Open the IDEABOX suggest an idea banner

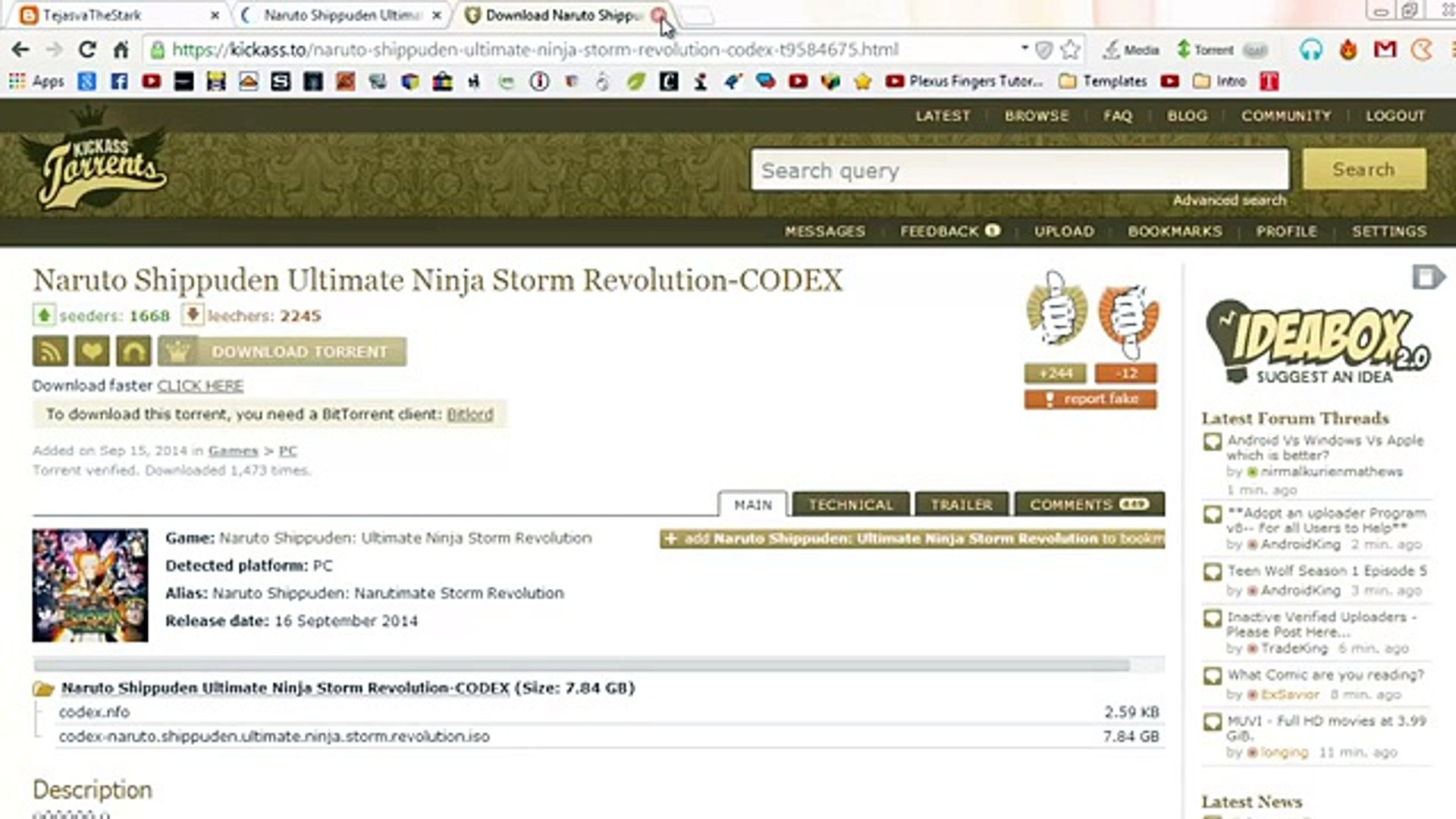point(1318,341)
